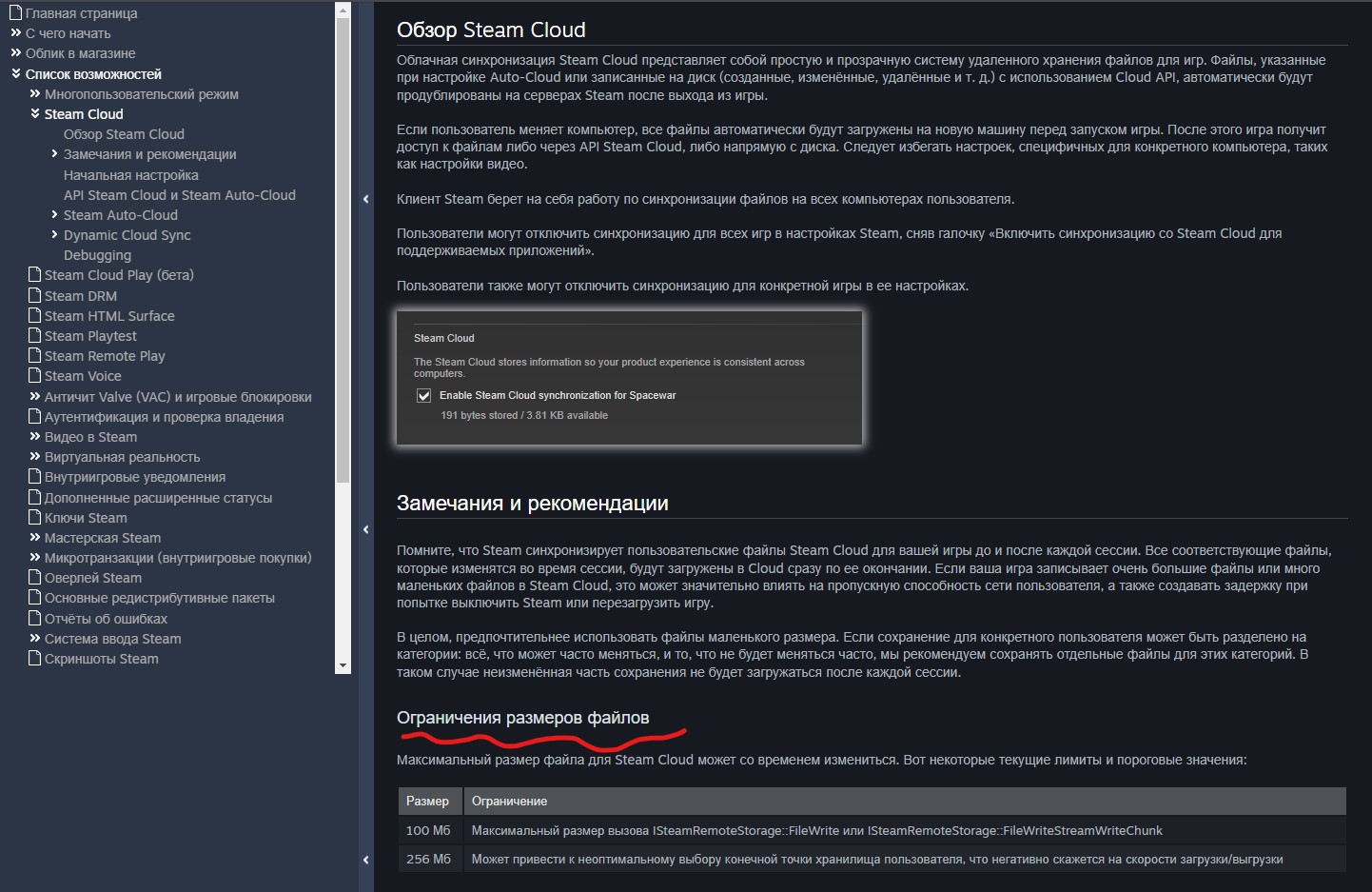
Task: Click page icon beside Steam HTML Surface
Action: click(35, 315)
